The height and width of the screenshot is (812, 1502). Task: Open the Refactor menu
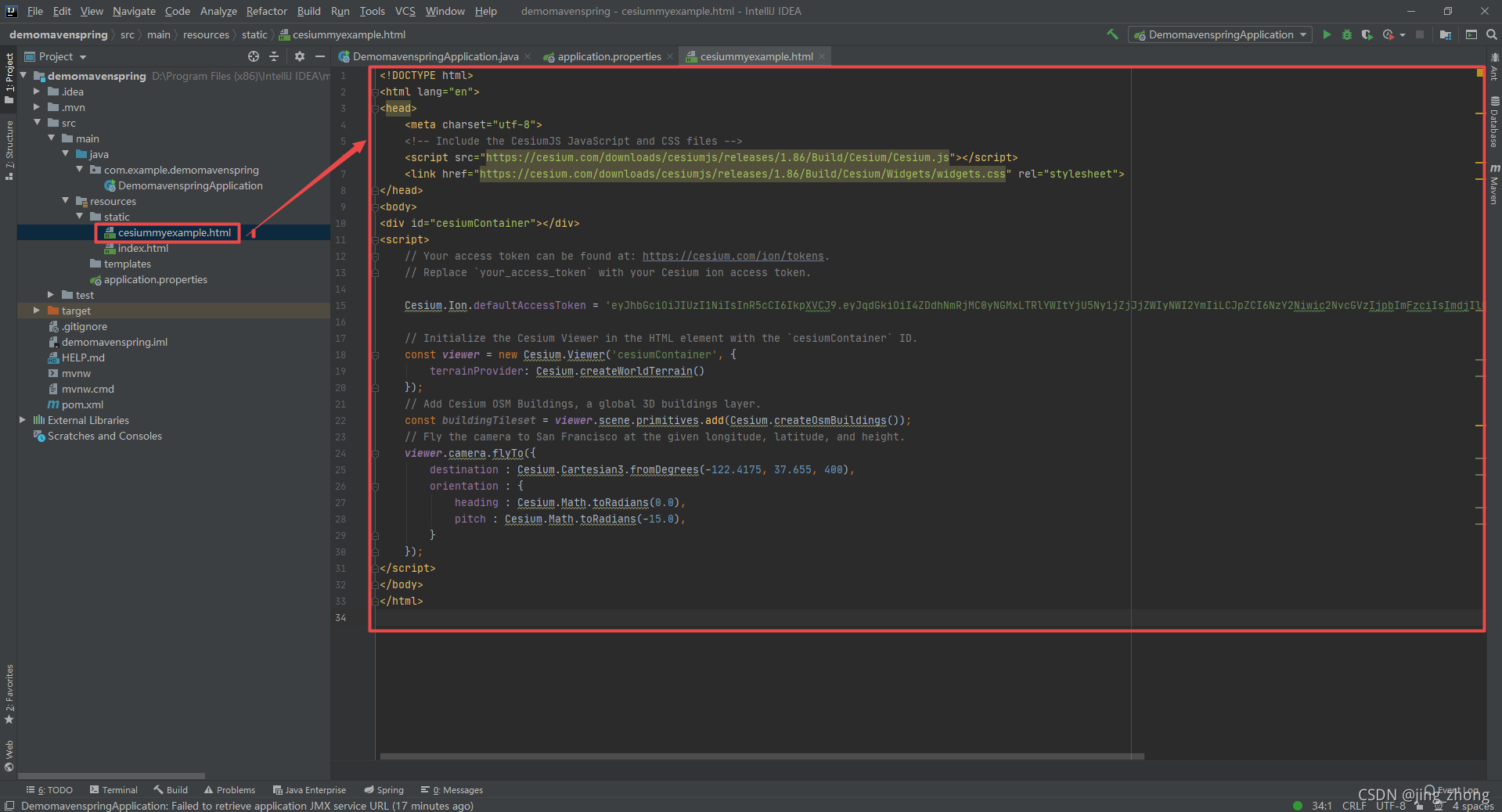click(x=266, y=11)
